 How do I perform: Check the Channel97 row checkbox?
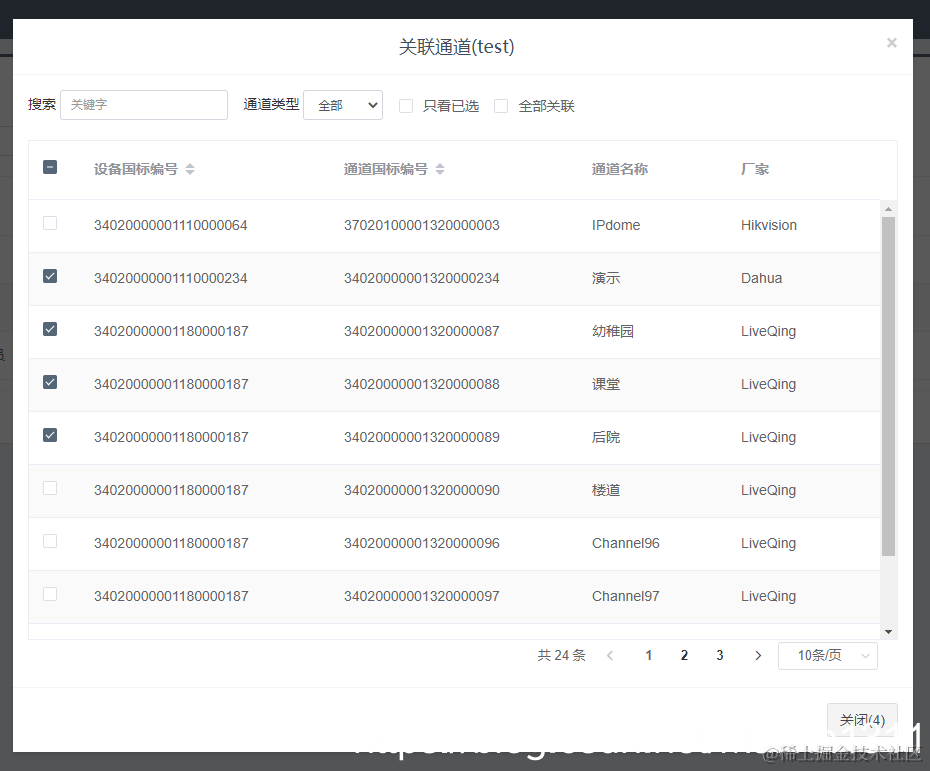(x=50, y=594)
